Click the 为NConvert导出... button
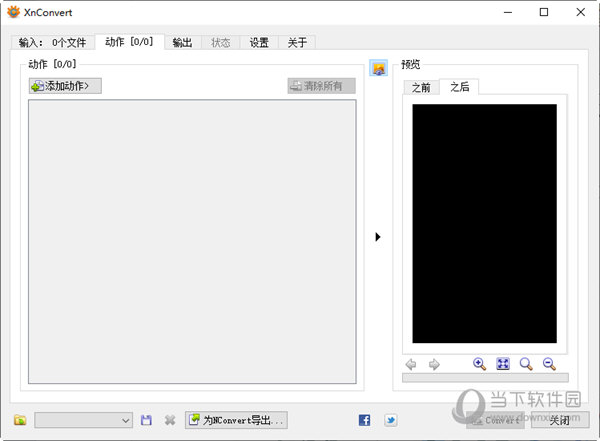This screenshot has width=600, height=441. [236, 420]
